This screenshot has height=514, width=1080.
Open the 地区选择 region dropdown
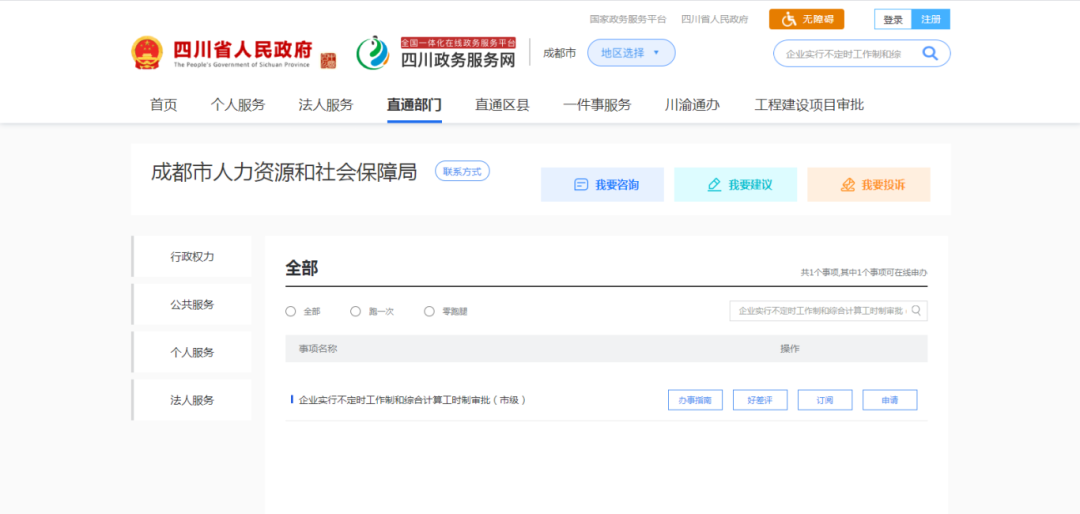click(x=631, y=53)
